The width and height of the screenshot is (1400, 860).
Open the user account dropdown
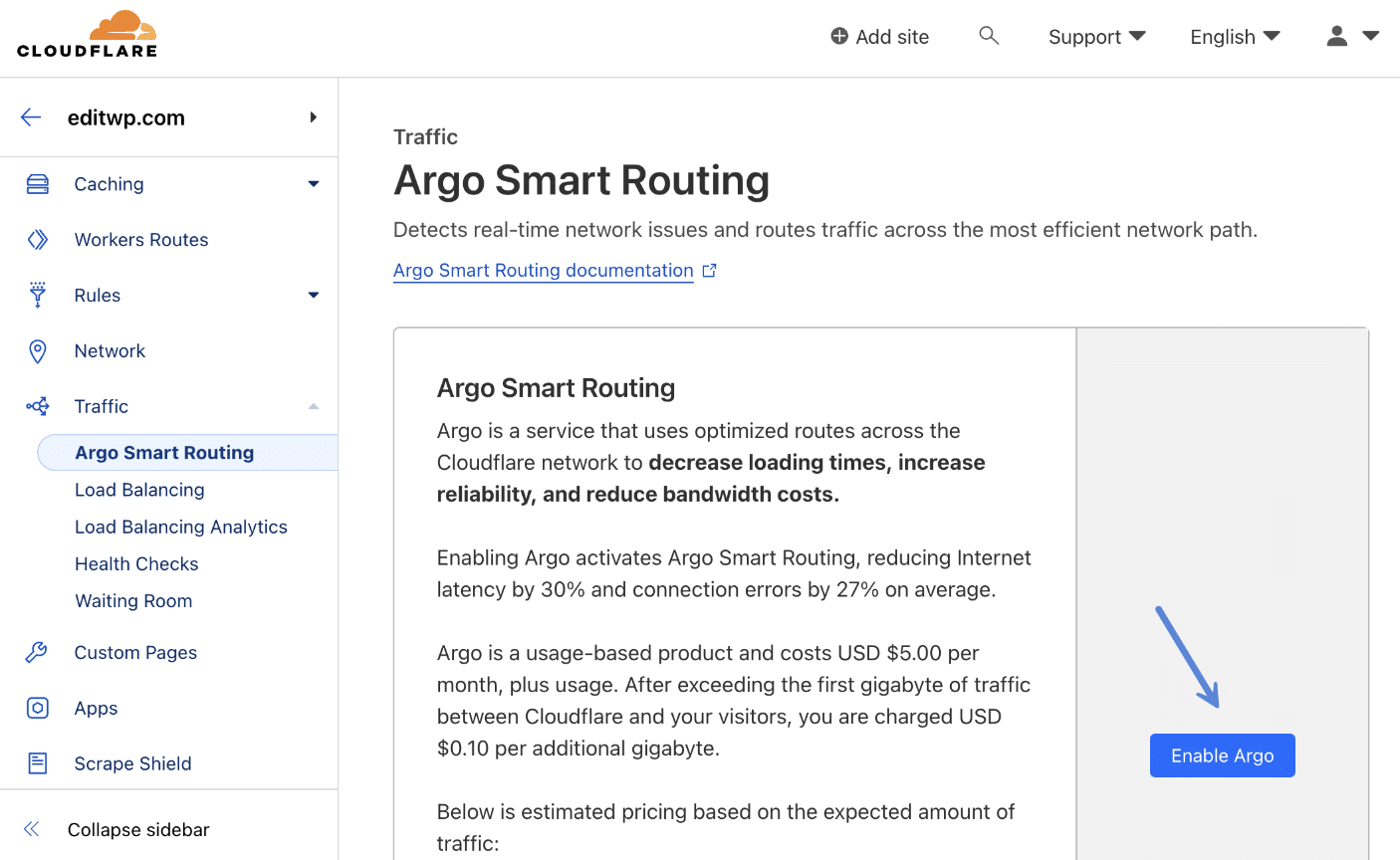(1352, 37)
